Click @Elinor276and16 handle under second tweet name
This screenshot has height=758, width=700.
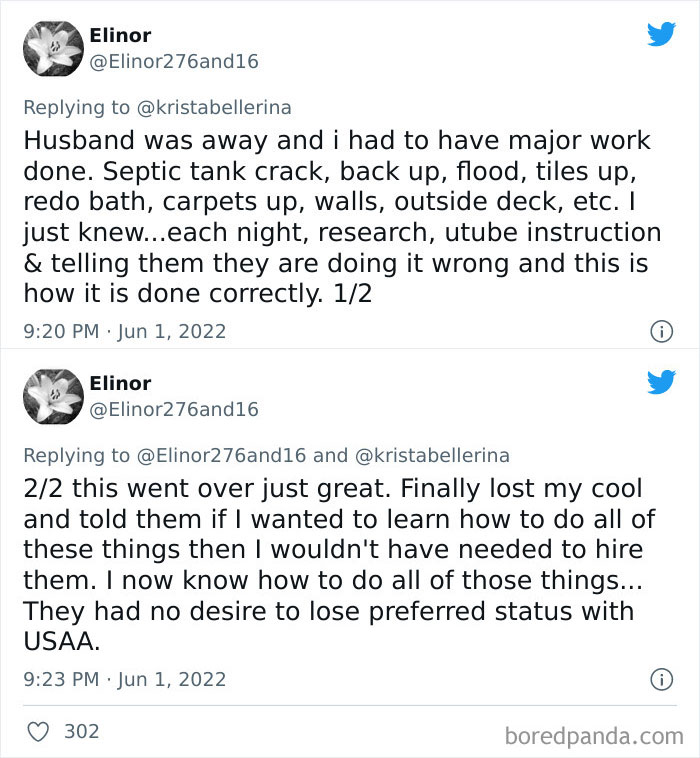pos(173,409)
